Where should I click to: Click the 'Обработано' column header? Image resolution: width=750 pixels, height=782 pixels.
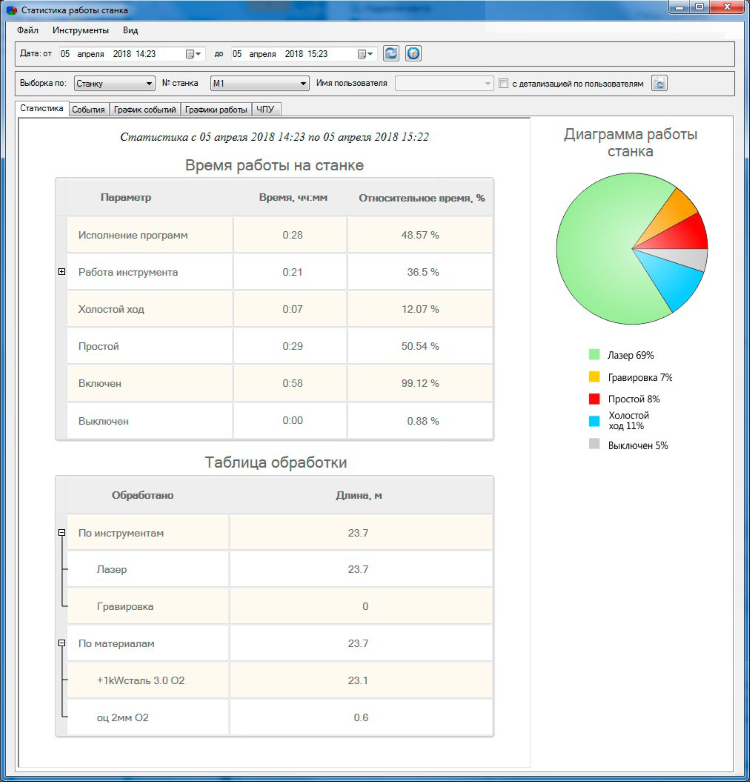pos(143,495)
